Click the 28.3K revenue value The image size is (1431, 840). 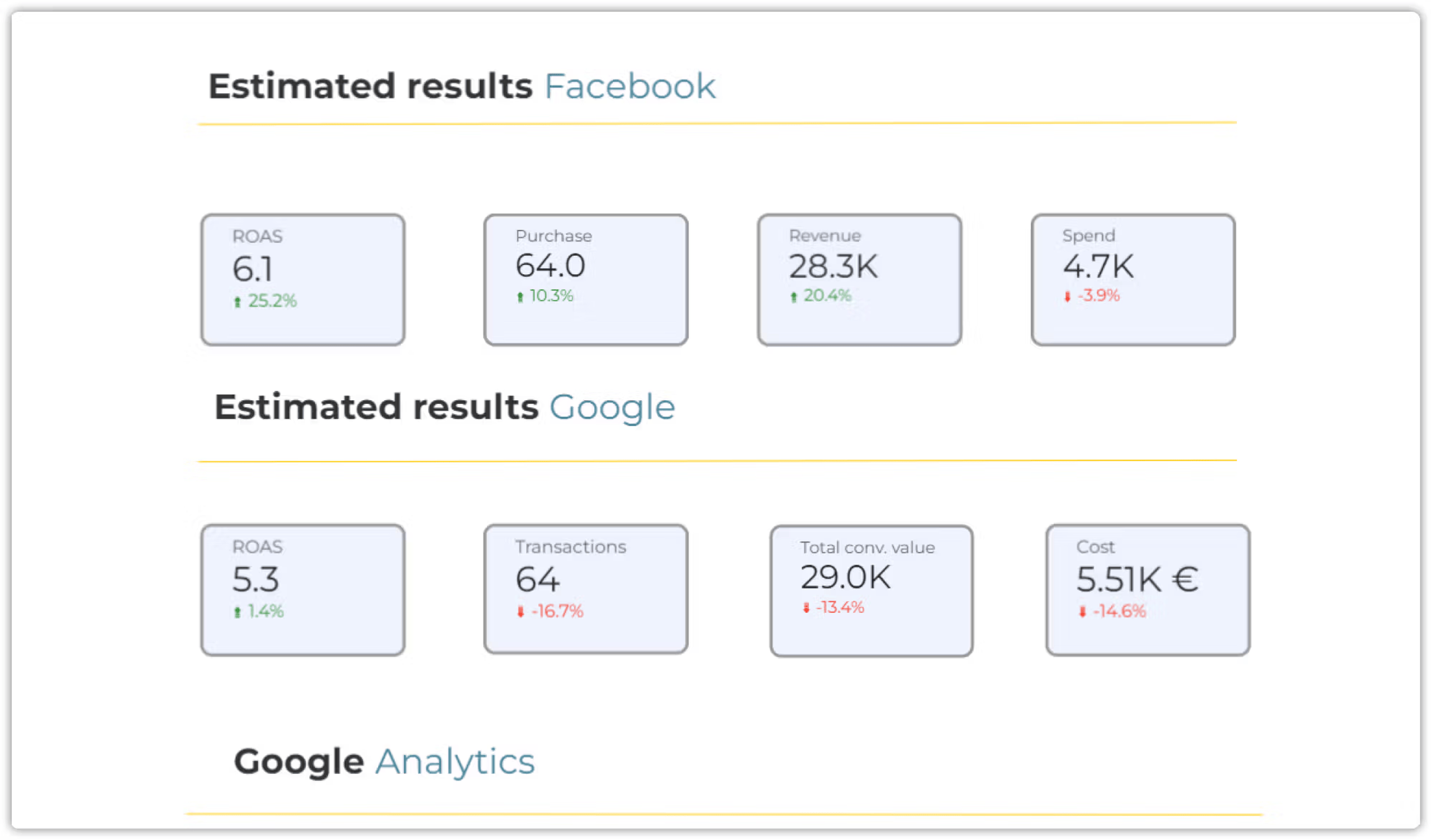click(x=833, y=267)
